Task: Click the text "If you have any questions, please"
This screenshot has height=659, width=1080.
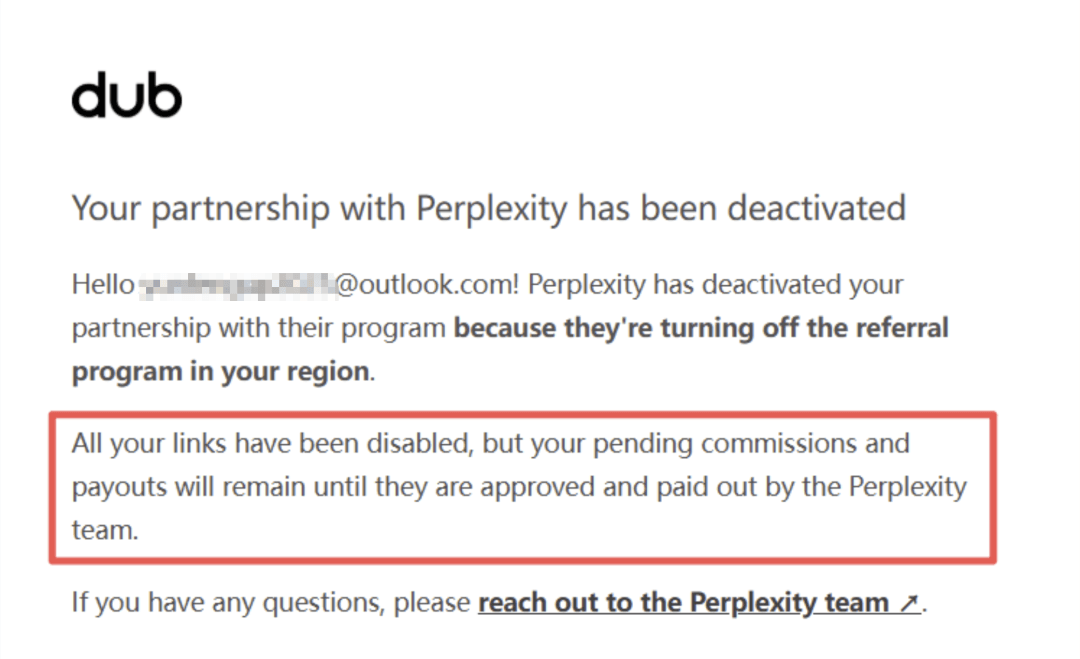Action: coord(270,603)
